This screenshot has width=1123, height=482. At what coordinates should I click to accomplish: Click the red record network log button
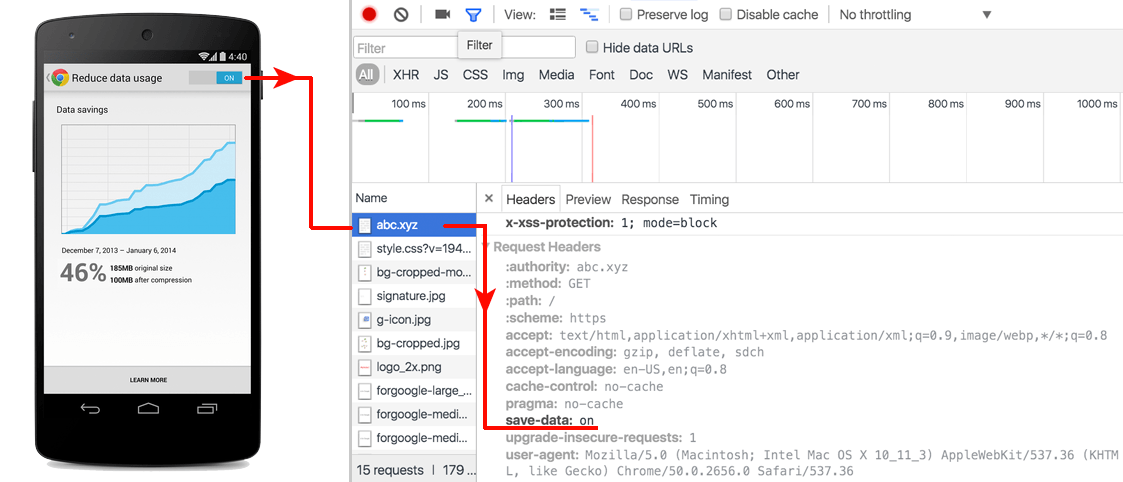pos(369,14)
